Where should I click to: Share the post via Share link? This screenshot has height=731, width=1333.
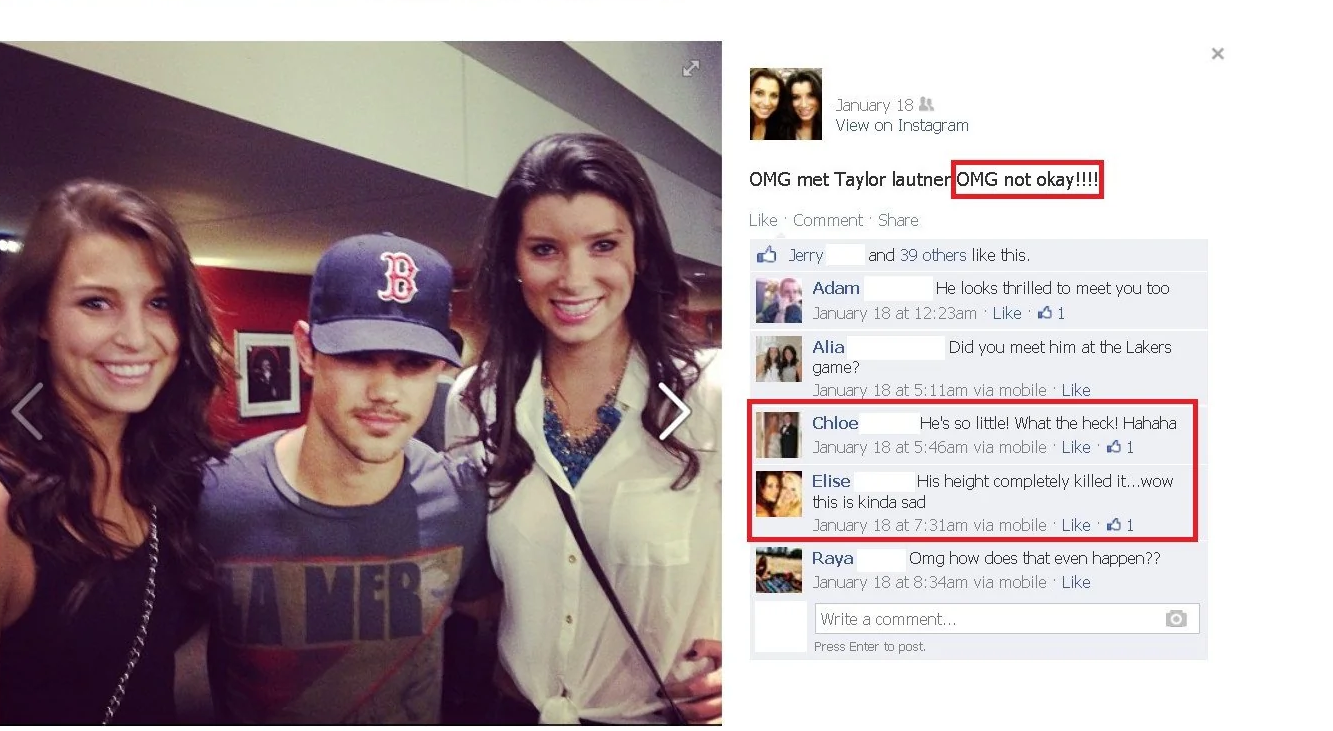[898, 220]
